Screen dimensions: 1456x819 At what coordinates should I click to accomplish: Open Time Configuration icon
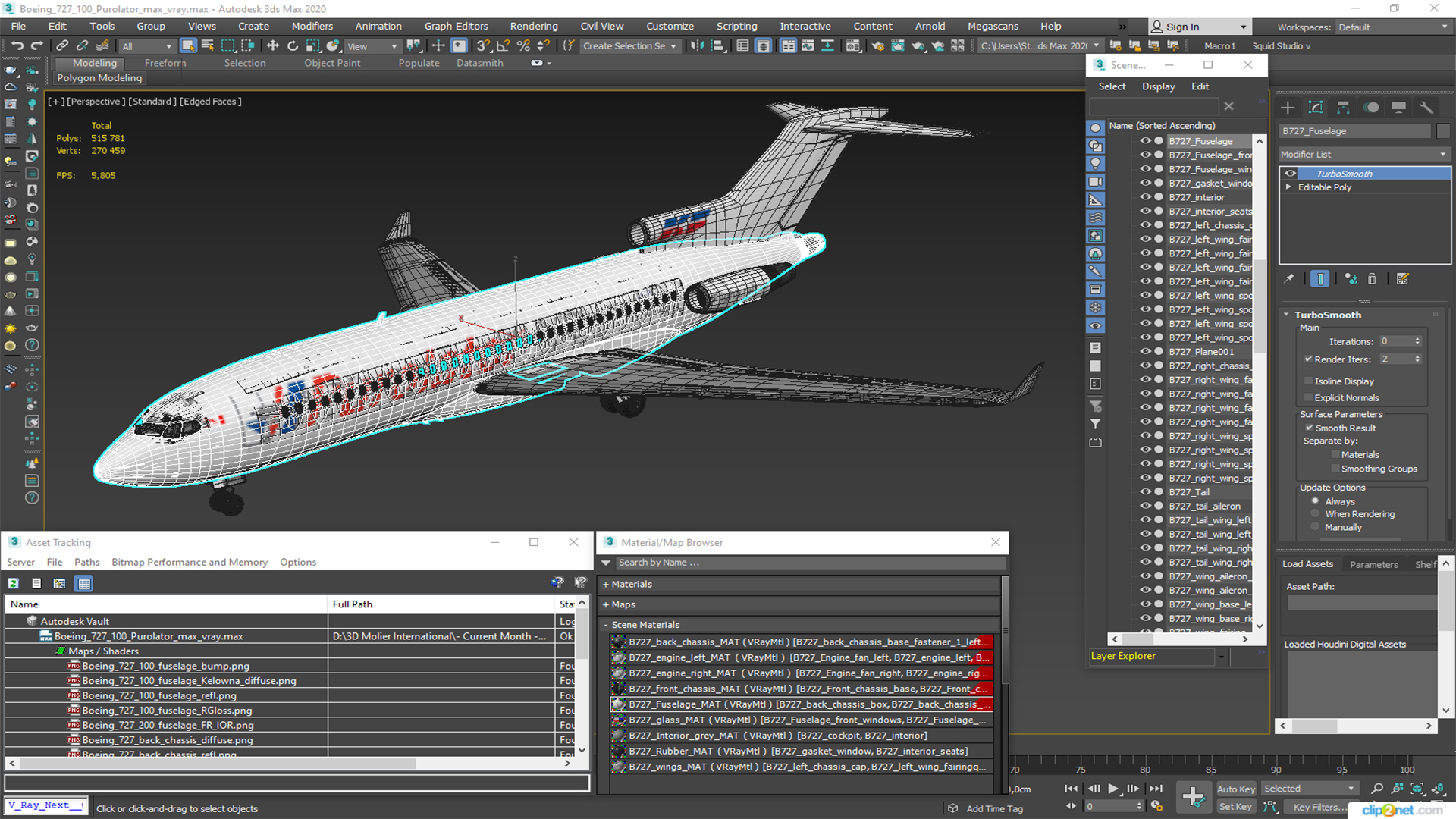1156,806
